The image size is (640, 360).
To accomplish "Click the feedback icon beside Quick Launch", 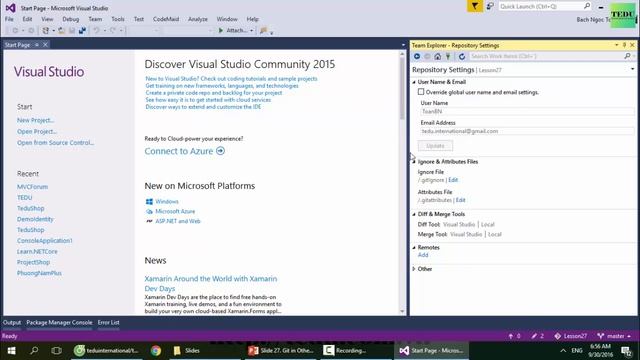I will [490, 6].
